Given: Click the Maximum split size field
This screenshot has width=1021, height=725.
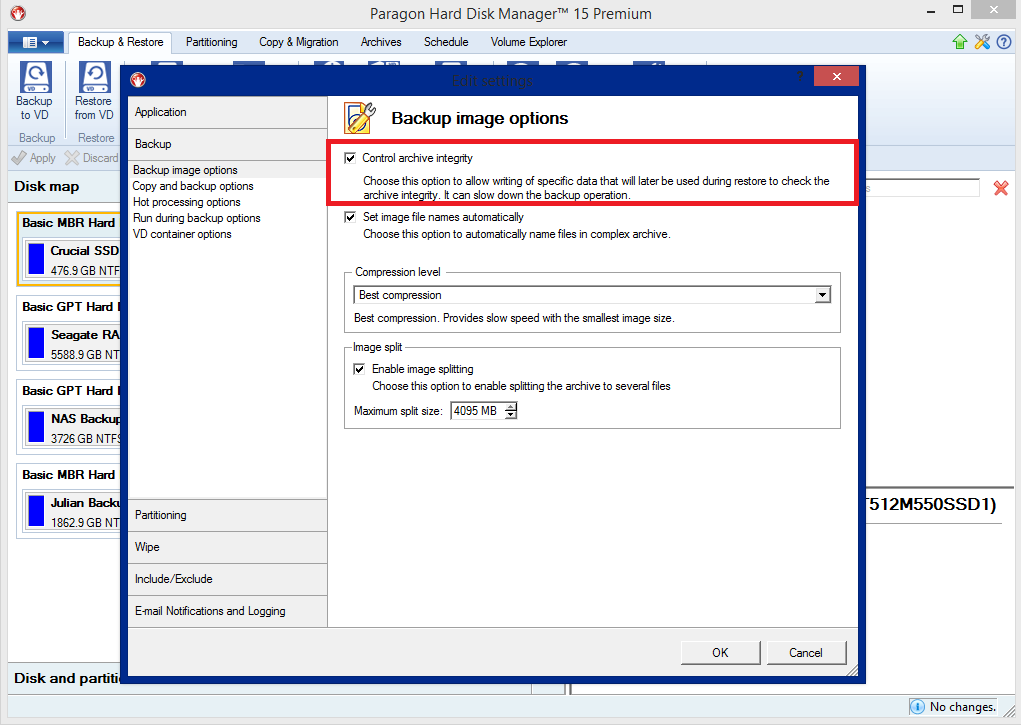Looking at the screenshot, I should [x=478, y=411].
